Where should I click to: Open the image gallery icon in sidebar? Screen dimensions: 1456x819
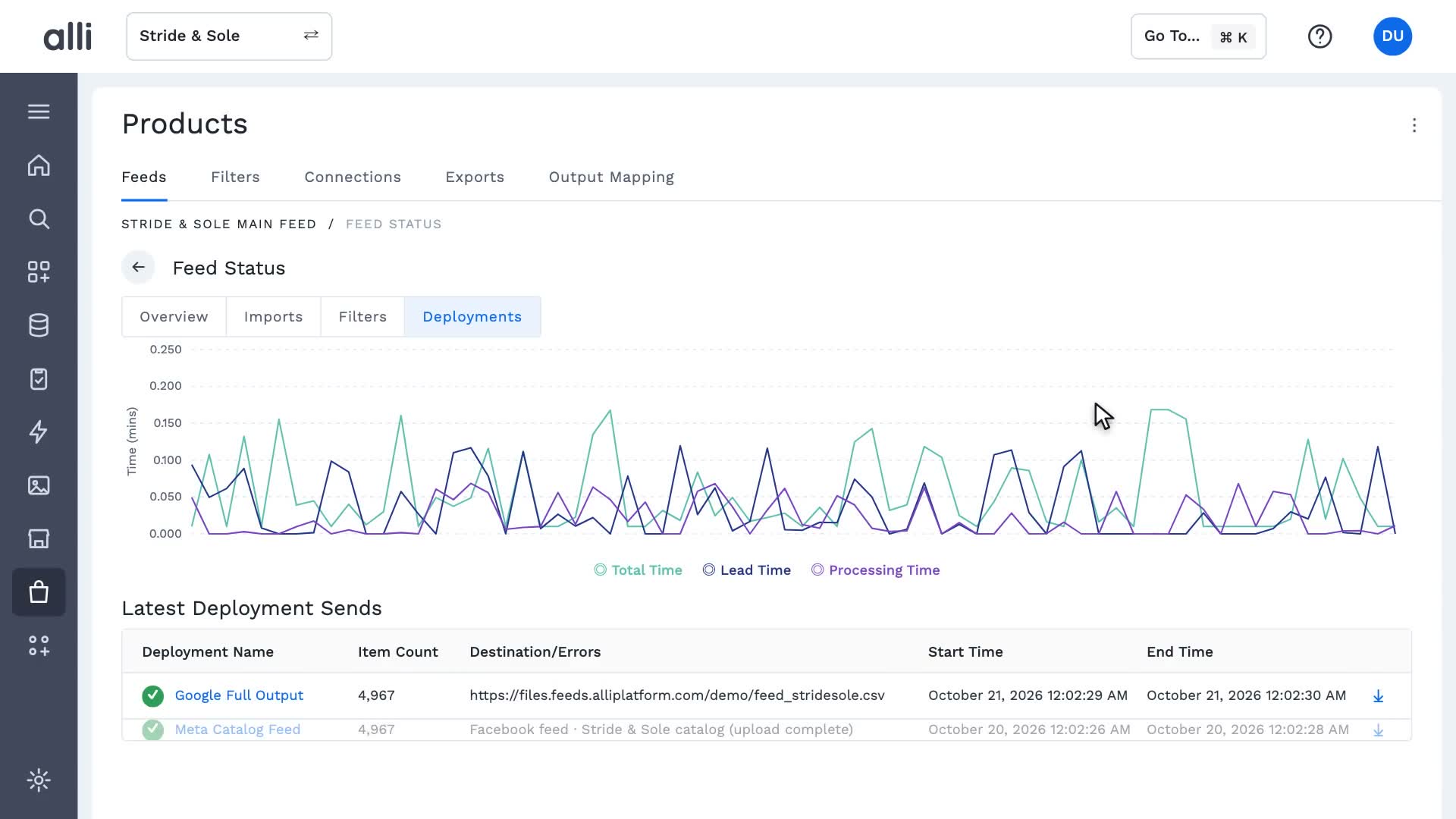point(39,485)
